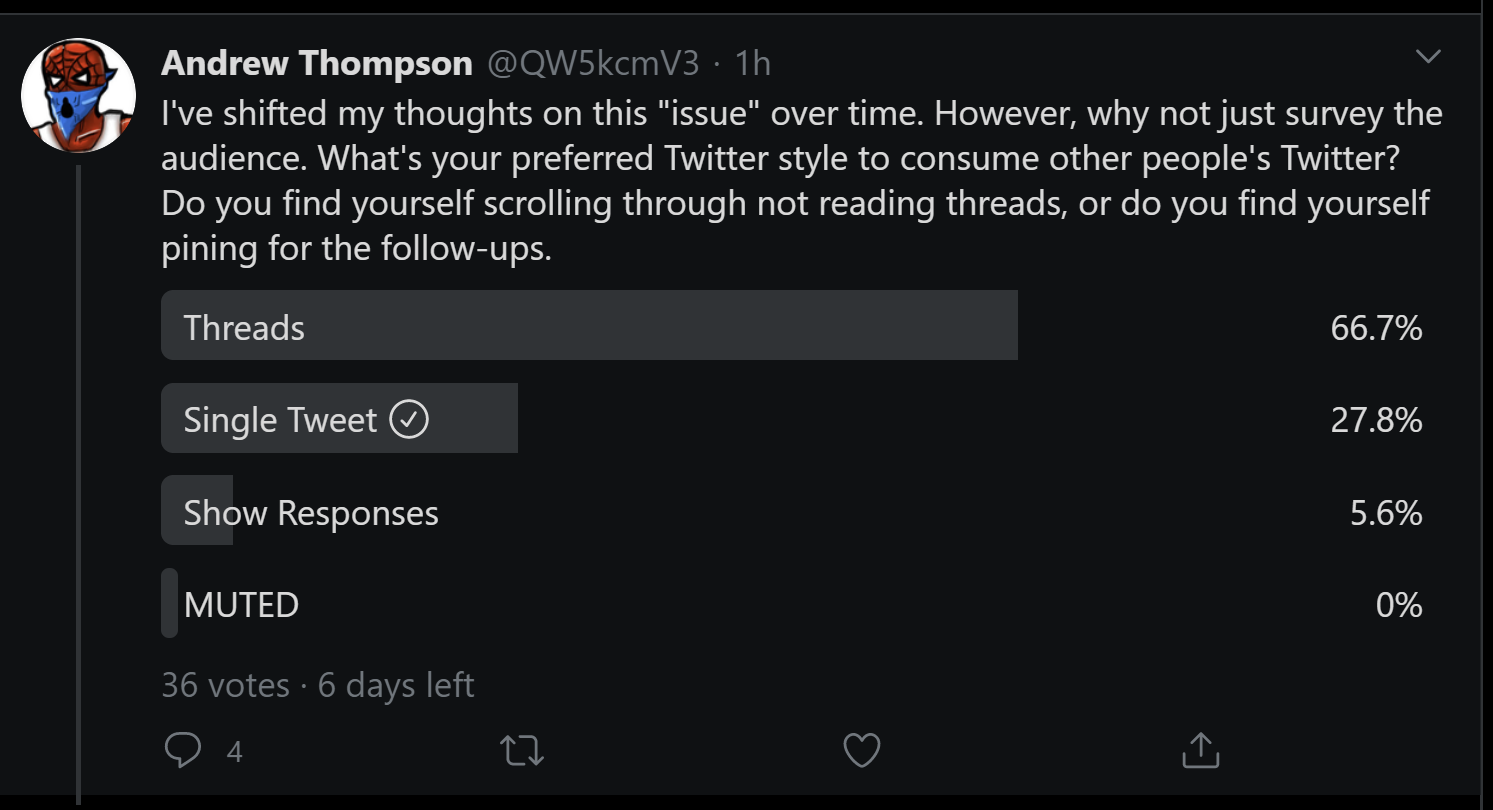
Task: Open the tweet's more options chevron
Action: click(1429, 57)
